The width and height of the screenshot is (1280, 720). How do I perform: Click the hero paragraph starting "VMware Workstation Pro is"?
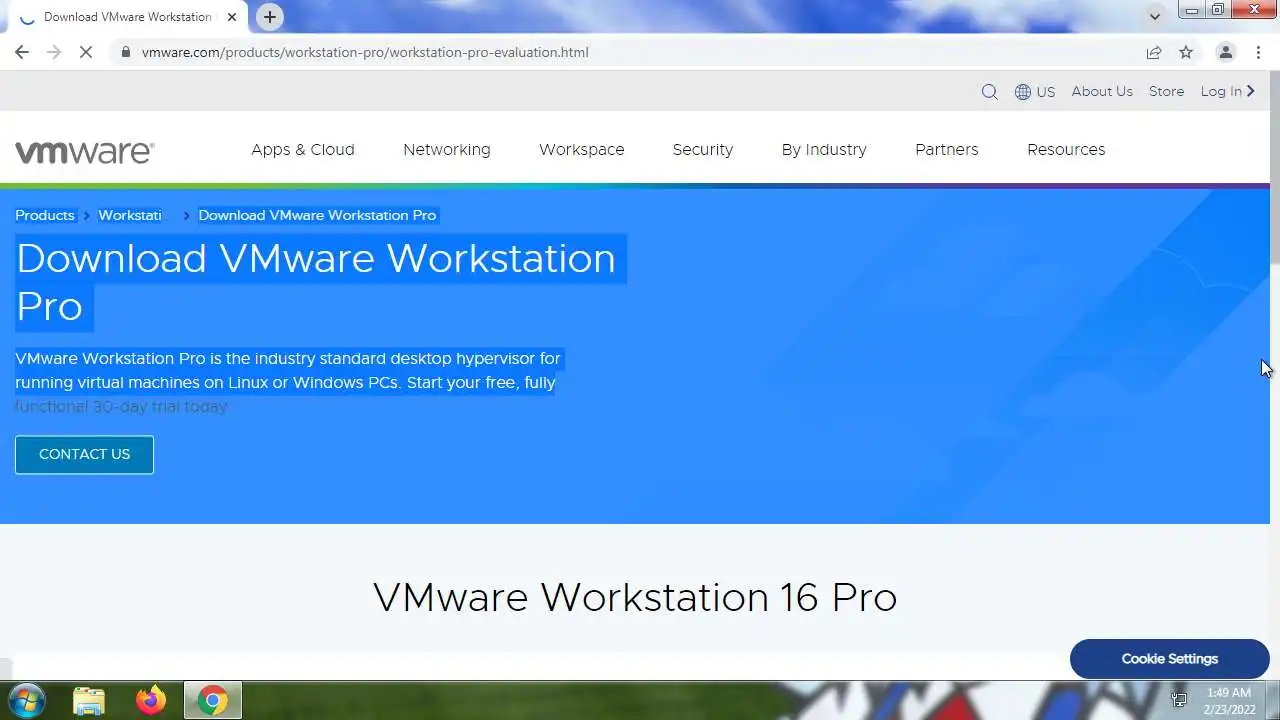coord(288,382)
